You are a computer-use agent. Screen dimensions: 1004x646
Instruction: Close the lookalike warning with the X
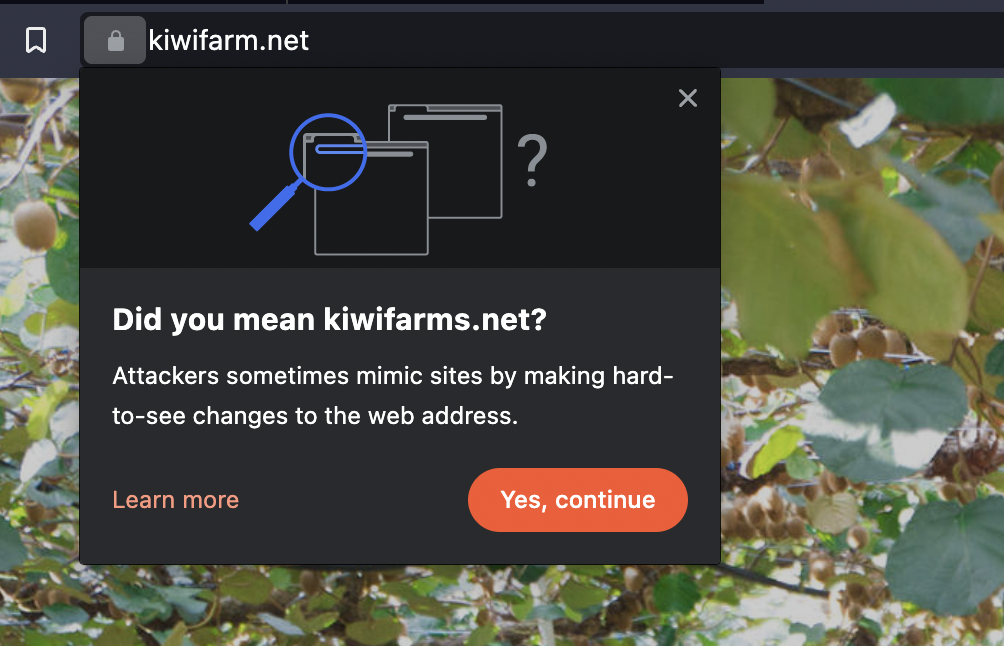pos(688,98)
